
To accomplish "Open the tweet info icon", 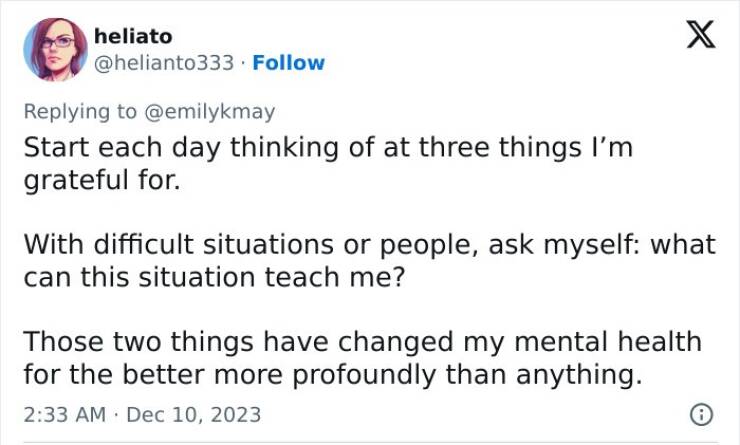I will [703, 413].
